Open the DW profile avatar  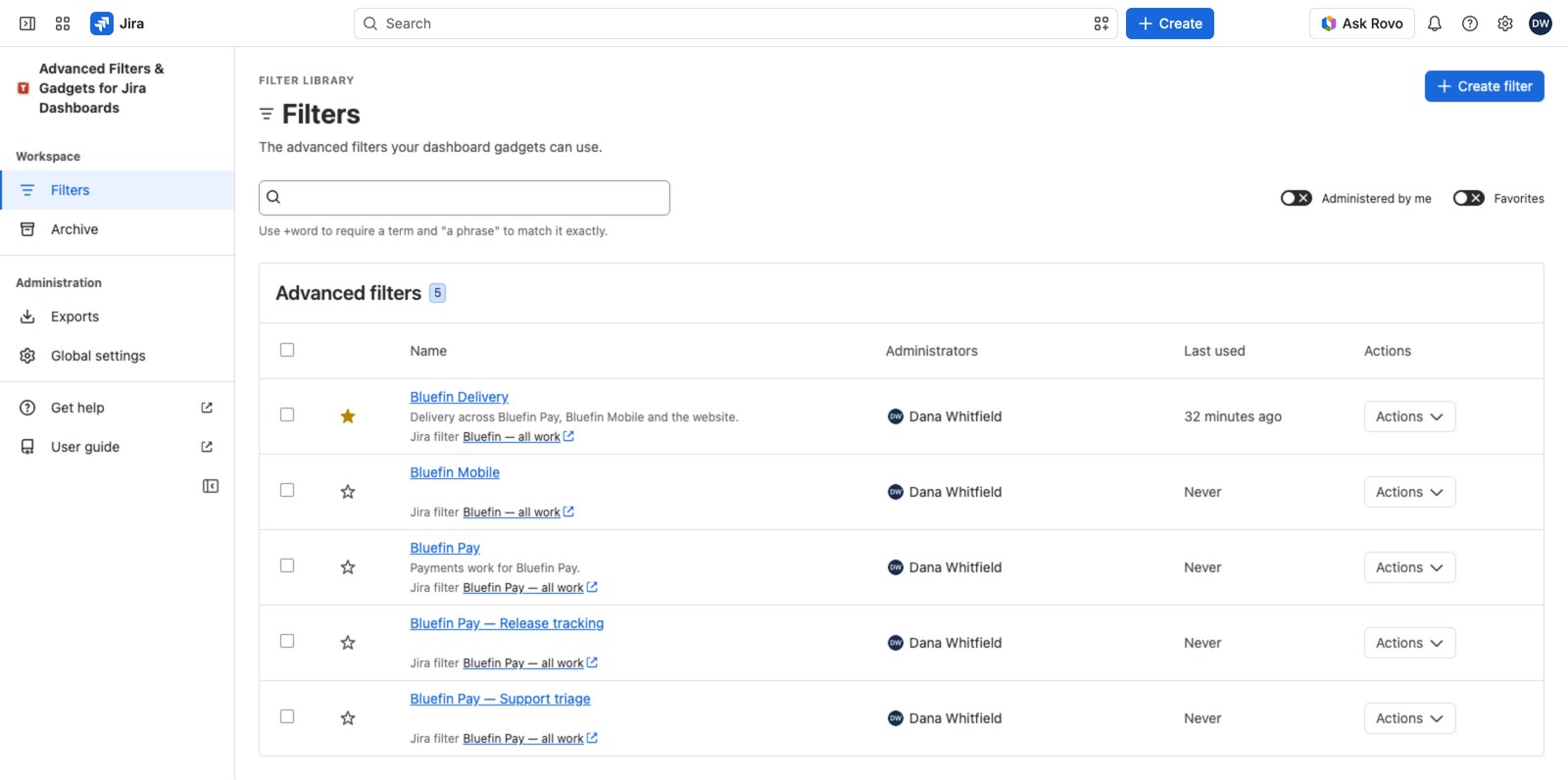[1541, 24]
